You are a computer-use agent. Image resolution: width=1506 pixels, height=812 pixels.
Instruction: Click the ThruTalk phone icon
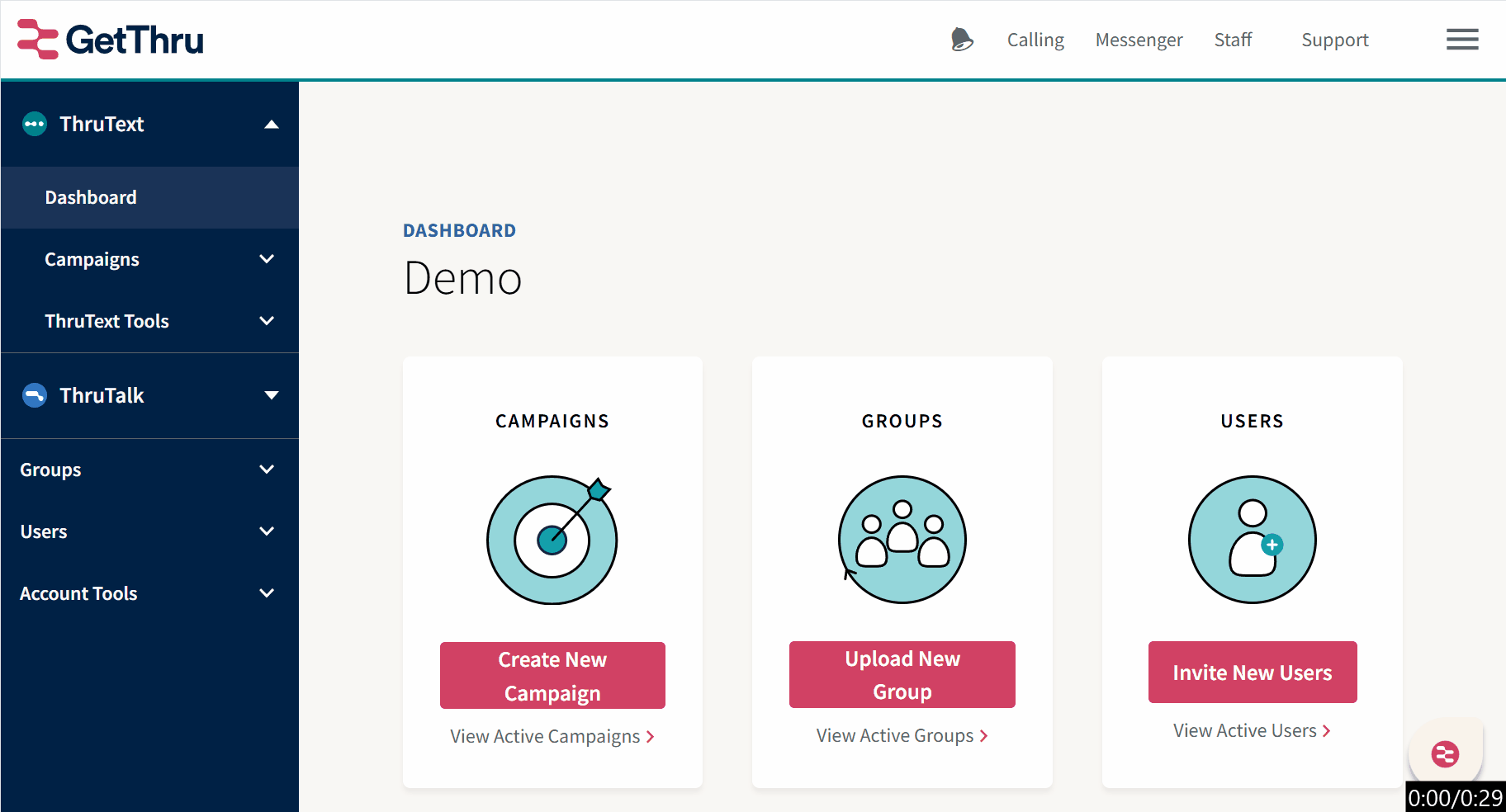point(35,395)
